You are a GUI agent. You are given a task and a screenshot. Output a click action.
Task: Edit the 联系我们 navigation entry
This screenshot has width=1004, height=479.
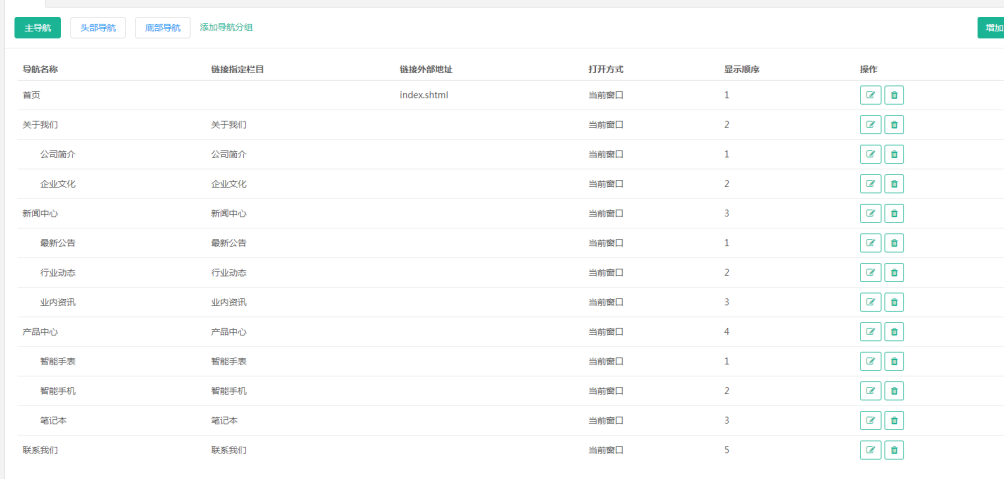tap(870, 450)
